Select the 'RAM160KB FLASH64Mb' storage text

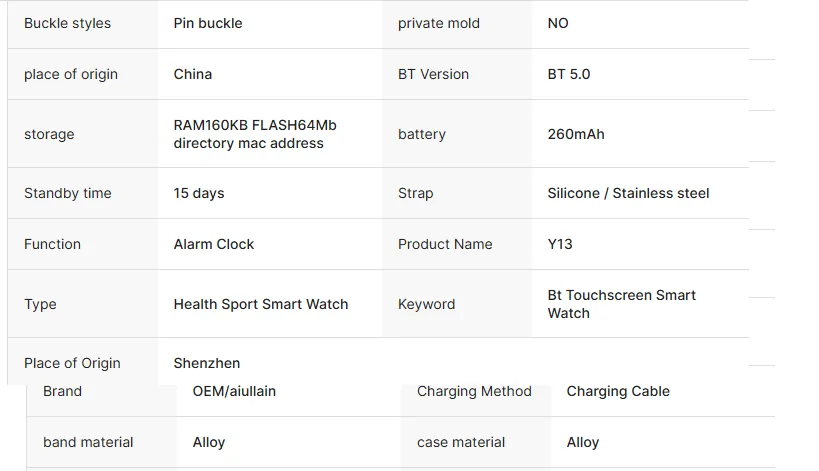[x=255, y=125]
